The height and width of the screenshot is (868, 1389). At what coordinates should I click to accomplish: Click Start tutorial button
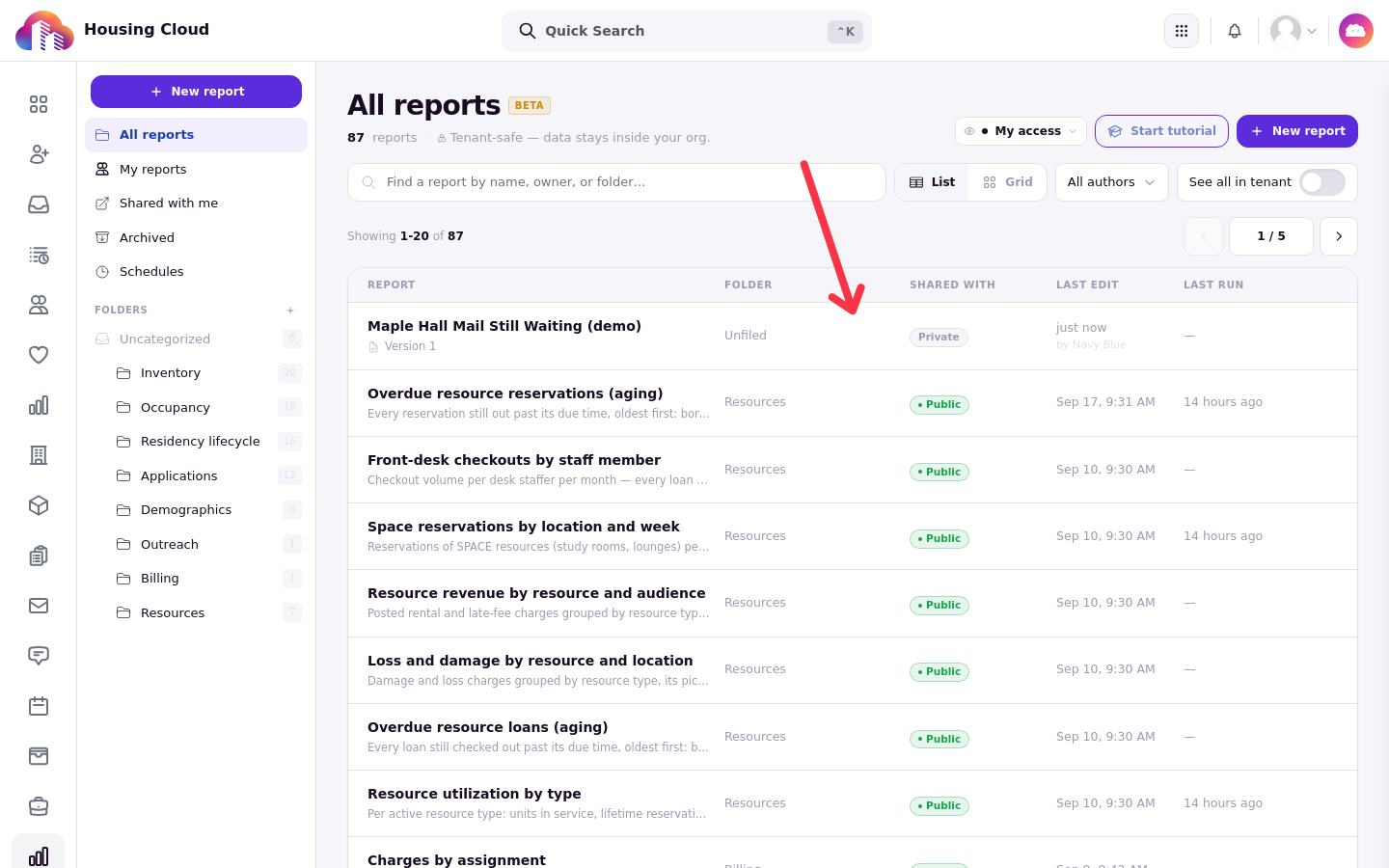tap(1161, 131)
